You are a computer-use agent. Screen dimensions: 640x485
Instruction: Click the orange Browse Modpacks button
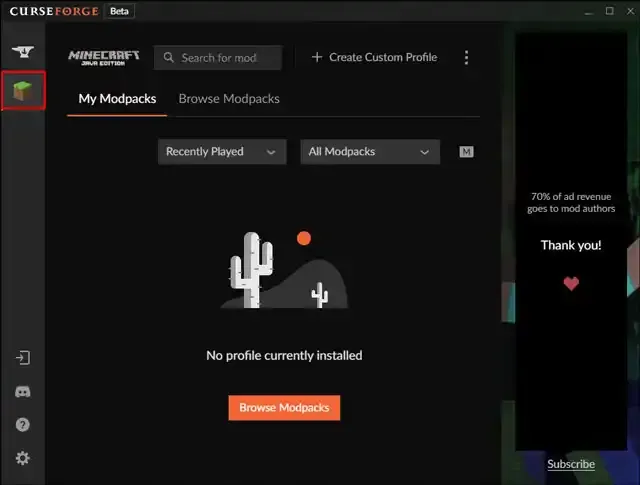pyautogui.click(x=284, y=407)
